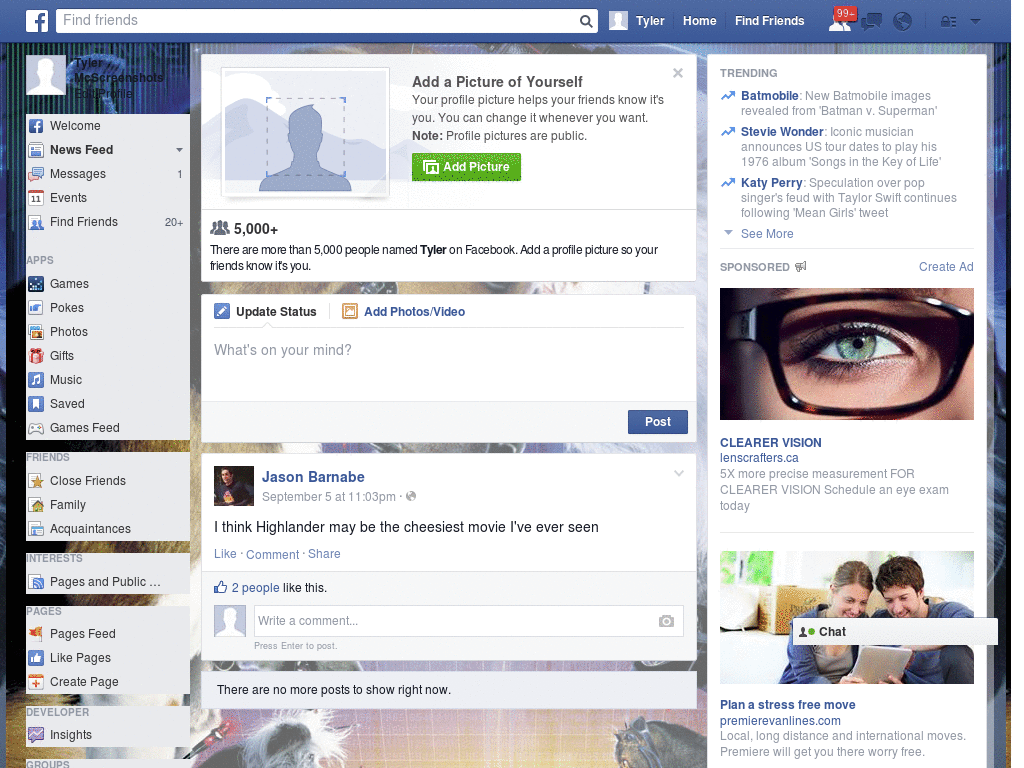Open Tyler profile in top bar
1024x768 pixels.
[x=637, y=21]
